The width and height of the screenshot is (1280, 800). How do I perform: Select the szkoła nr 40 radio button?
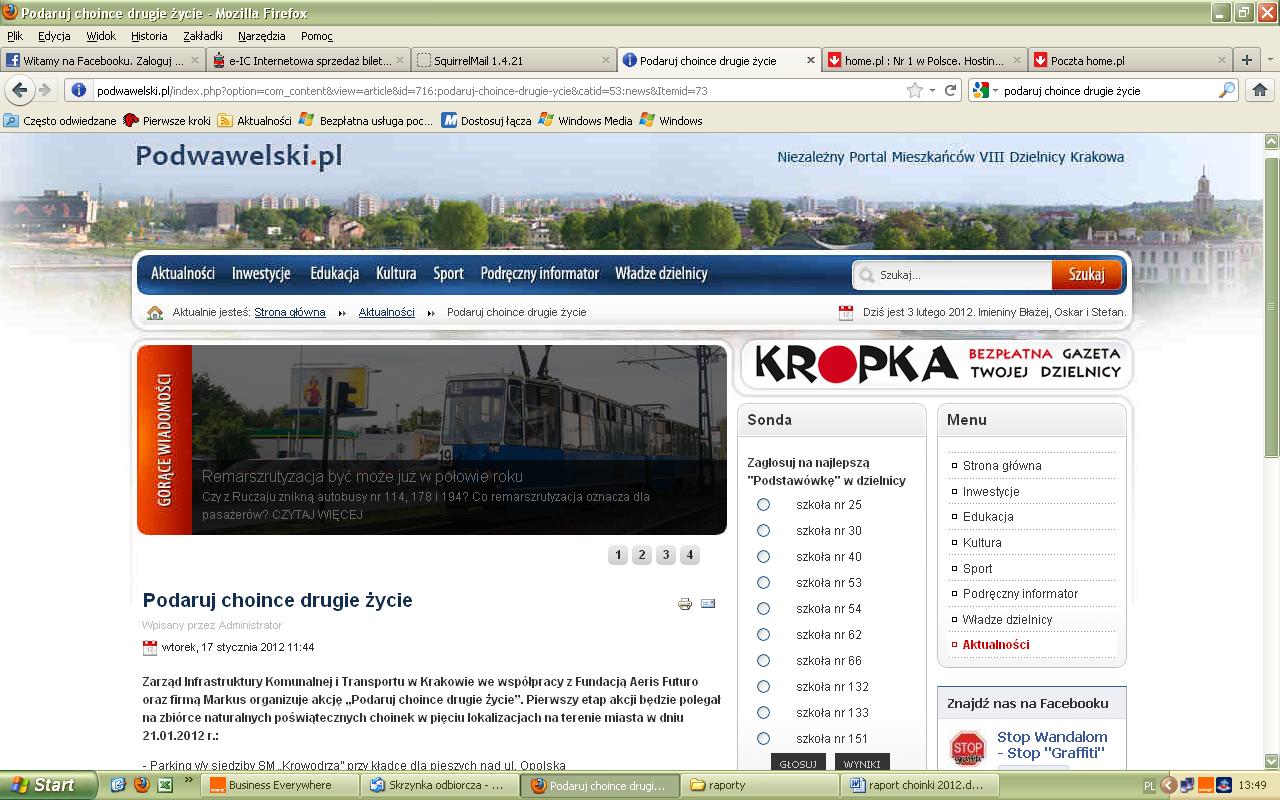pyautogui.click(x=764, y=557)
